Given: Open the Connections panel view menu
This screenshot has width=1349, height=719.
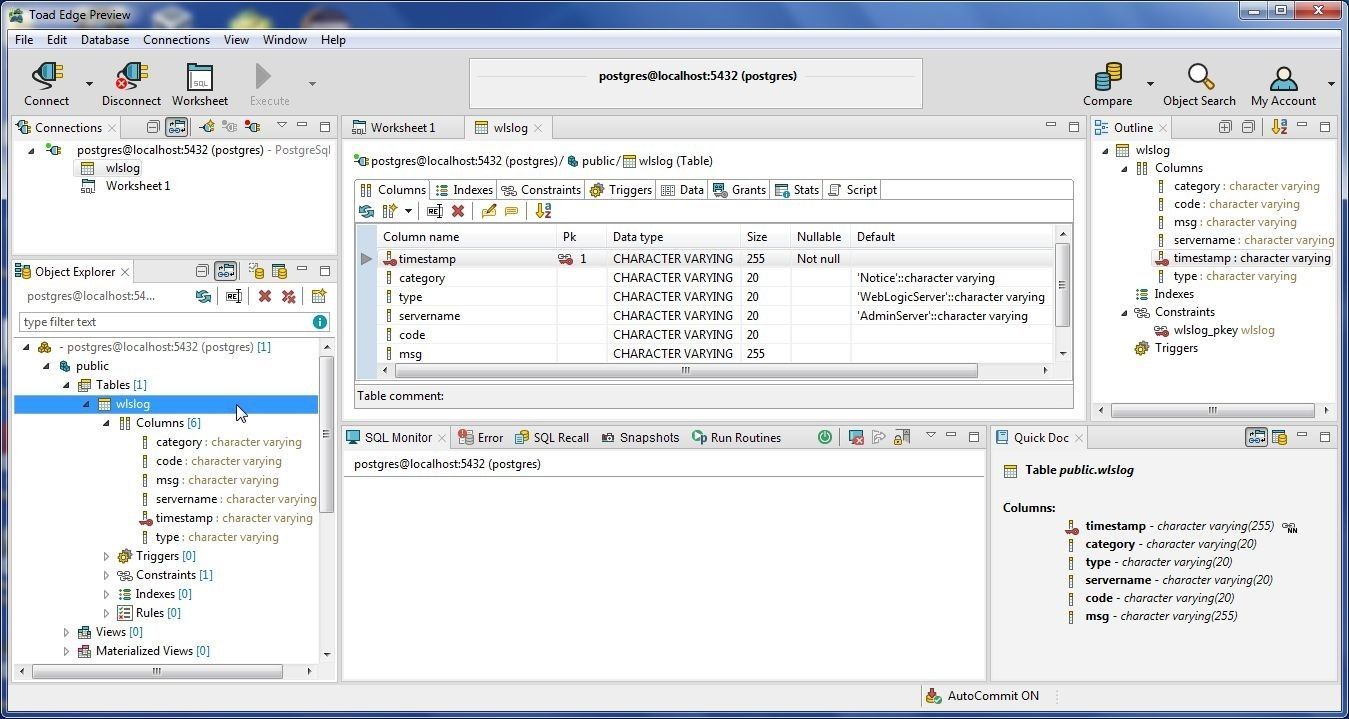Looking at the screenshot, I should click(x=282, y=126).
